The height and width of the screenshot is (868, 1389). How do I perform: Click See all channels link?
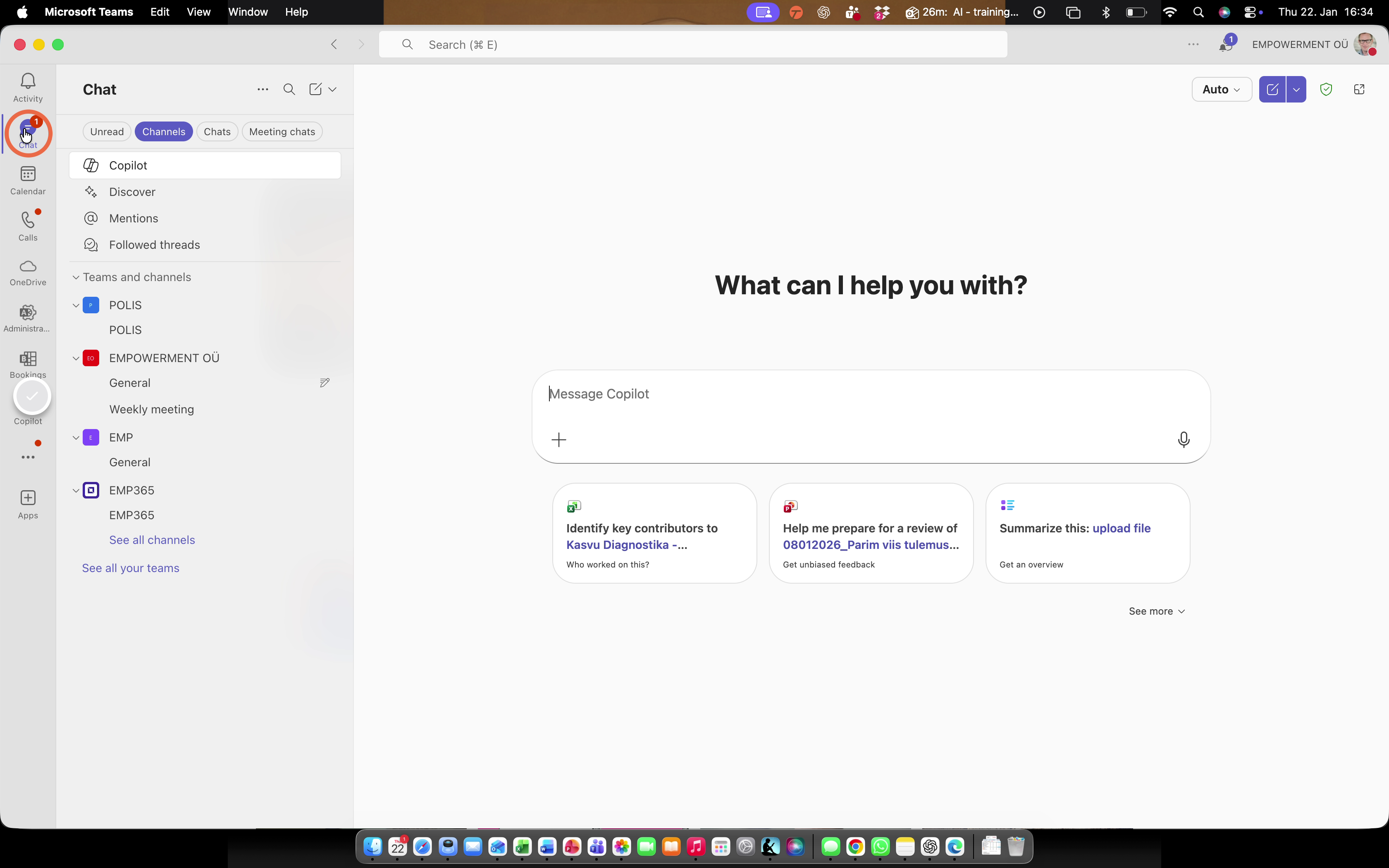point(152,540)
